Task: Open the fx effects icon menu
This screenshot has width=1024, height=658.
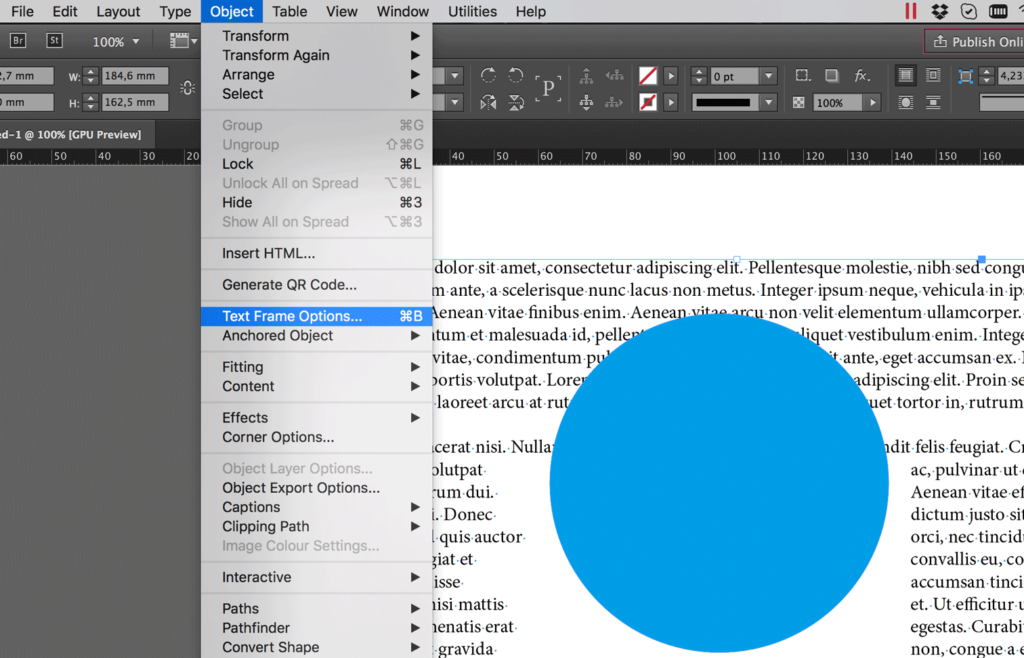Action: pyautogui.click(x=860, y=75)
